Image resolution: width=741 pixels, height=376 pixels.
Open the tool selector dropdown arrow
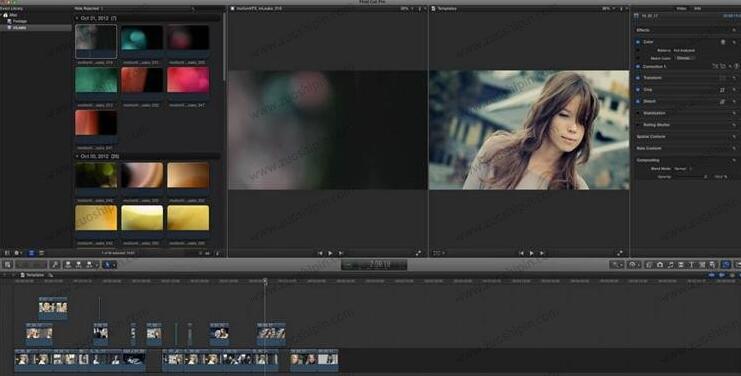(114, 265)
